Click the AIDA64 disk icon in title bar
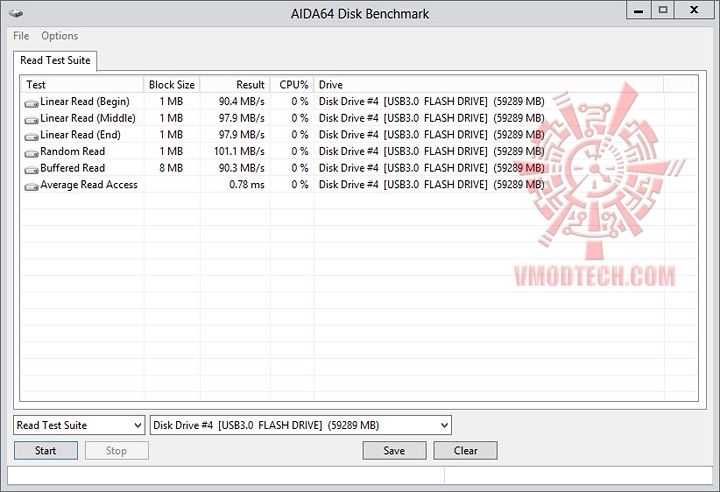 [x=16, y=13]
